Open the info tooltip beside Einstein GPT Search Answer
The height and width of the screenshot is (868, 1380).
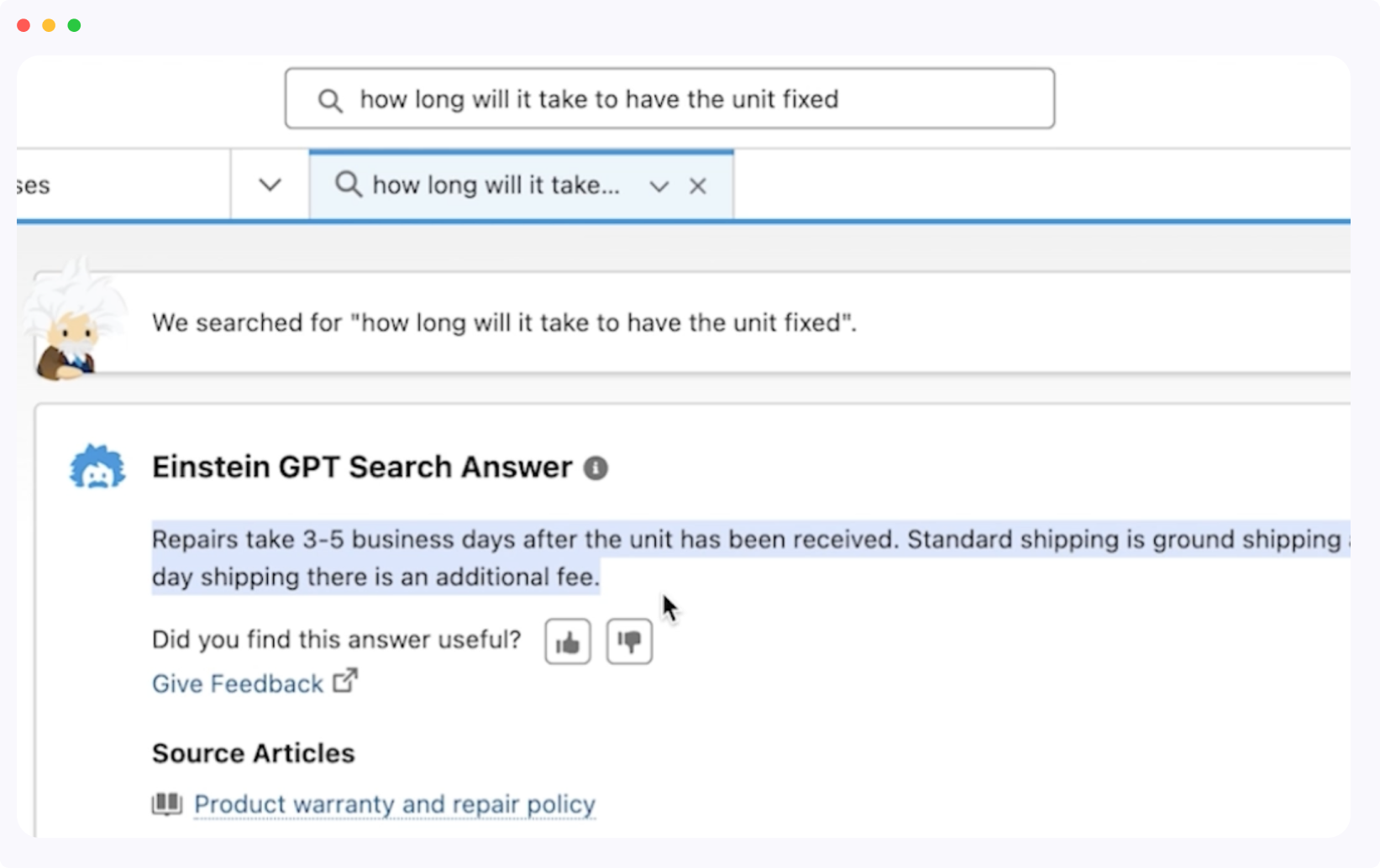[596, 468]
